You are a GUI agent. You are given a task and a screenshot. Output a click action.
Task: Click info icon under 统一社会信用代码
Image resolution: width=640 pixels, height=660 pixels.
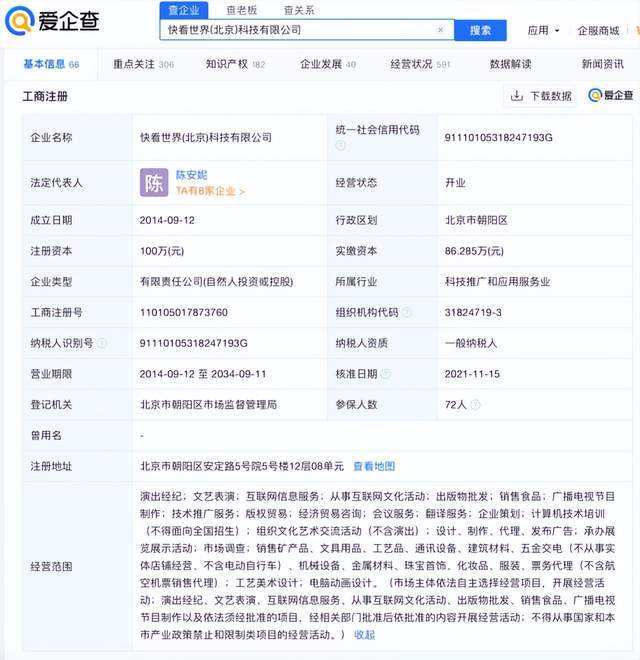coord(341,145)
